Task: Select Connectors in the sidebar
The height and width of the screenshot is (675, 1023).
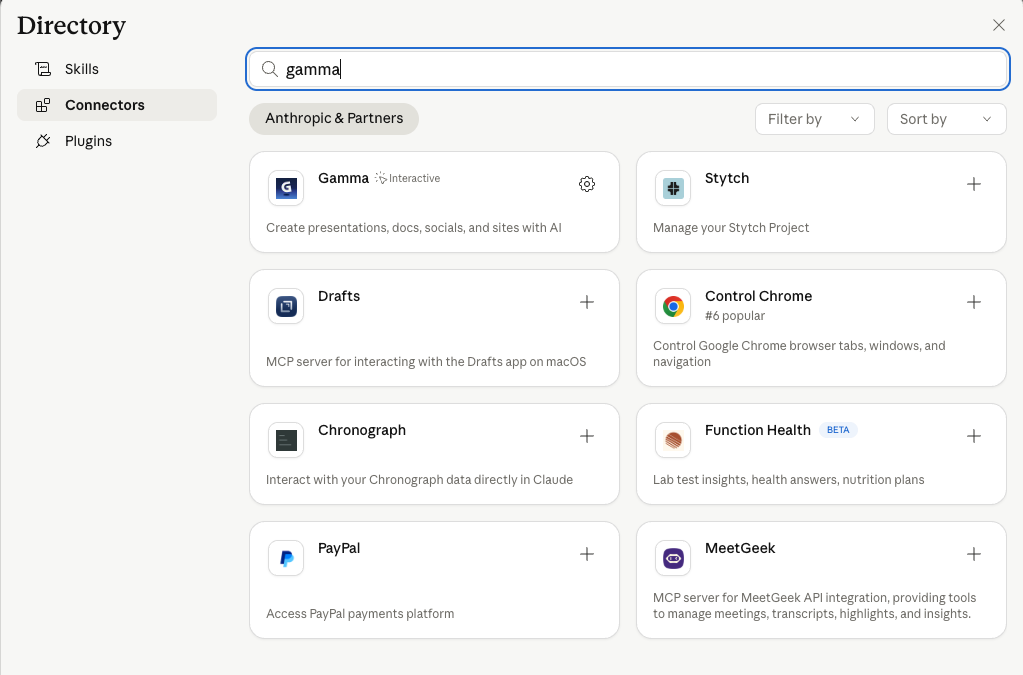Action: pyautogui.click(x=105, y=105)
